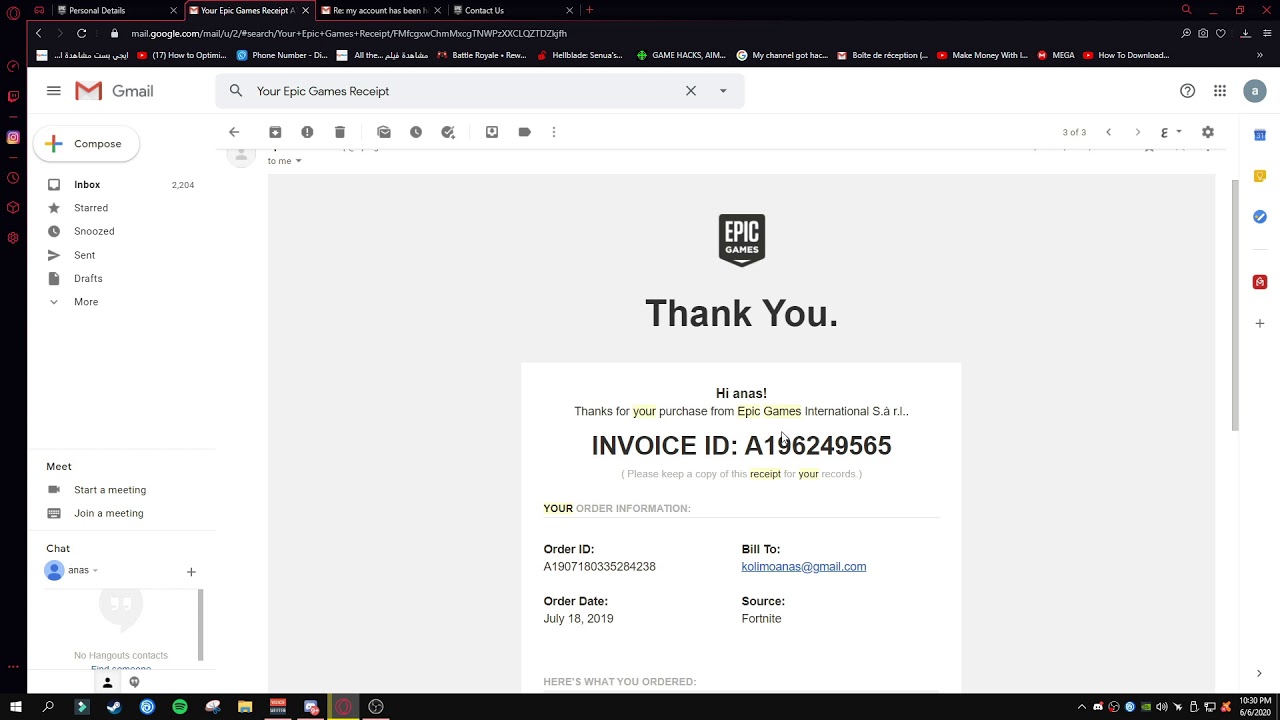Switch to the Contact Us tab
This screenshot has height=720, width=1280.
click(x=513, y=10)
